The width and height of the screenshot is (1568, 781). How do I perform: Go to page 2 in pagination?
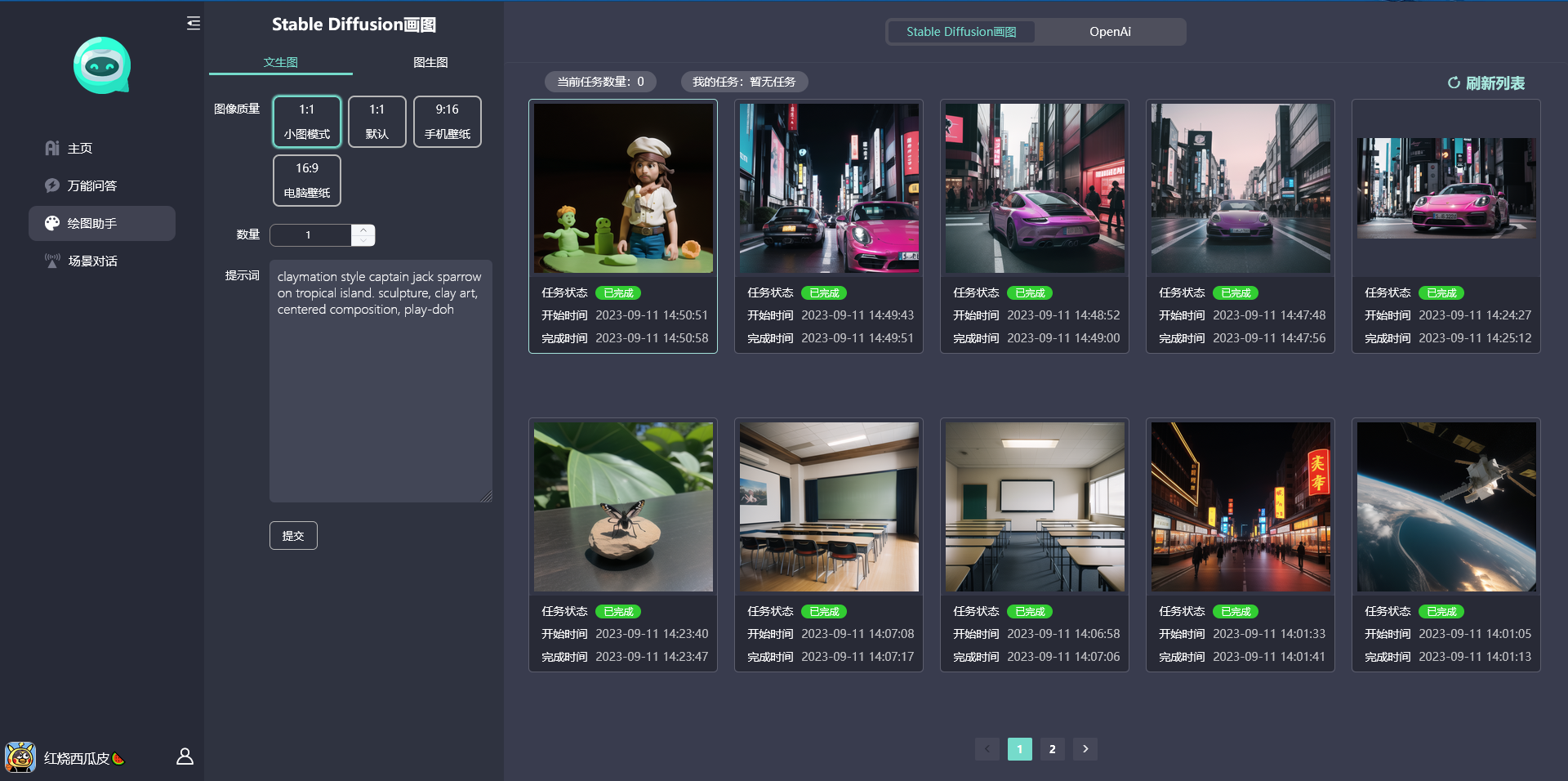pyautogui.click(x=1053, y=749)
